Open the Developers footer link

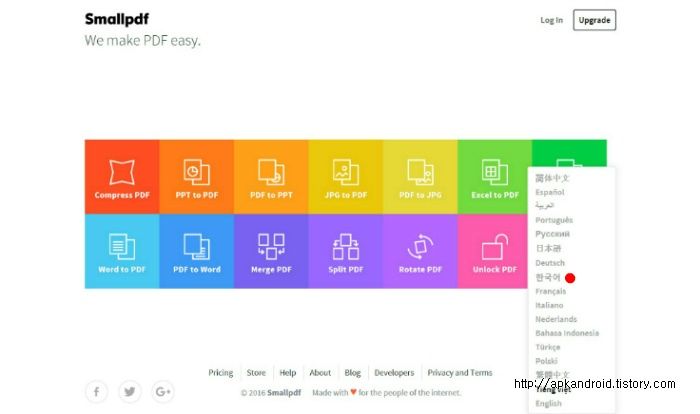pos(394,372)
